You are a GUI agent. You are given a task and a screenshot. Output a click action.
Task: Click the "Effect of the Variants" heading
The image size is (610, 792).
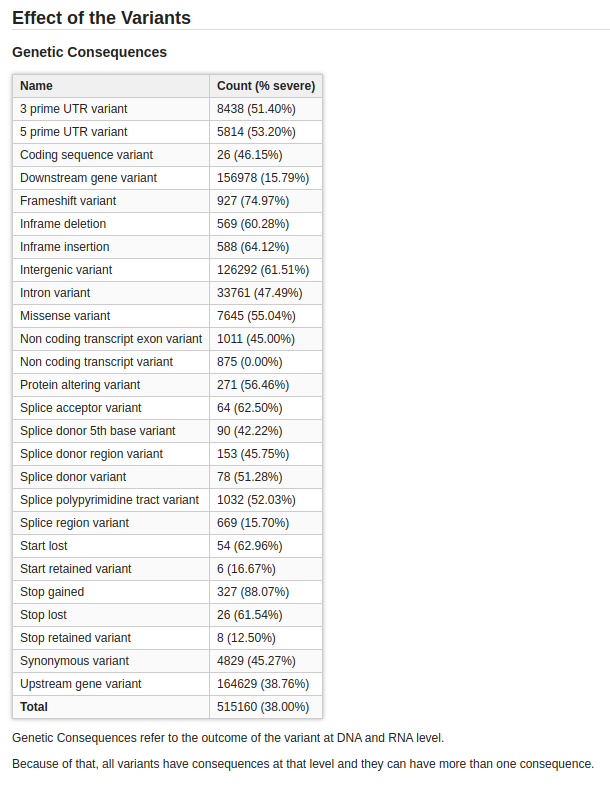(101, 17)
